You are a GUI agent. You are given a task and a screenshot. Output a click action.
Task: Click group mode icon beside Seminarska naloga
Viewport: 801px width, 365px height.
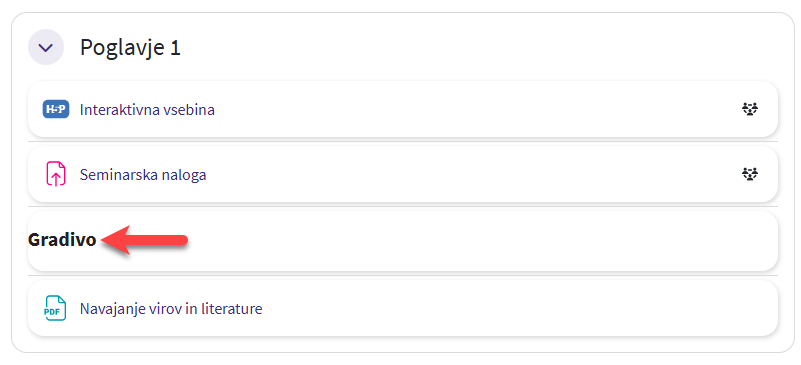(750, 174)
